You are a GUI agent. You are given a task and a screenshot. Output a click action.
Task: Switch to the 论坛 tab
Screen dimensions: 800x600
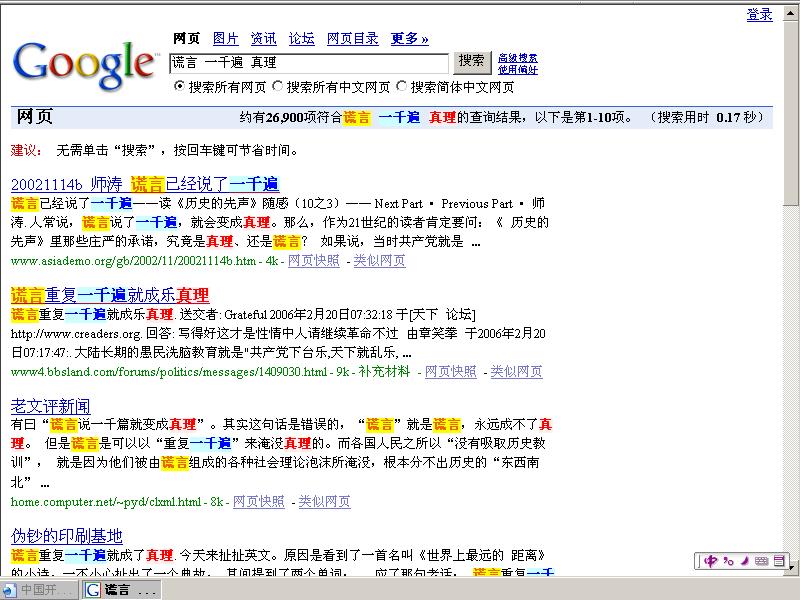coord(302,38)
